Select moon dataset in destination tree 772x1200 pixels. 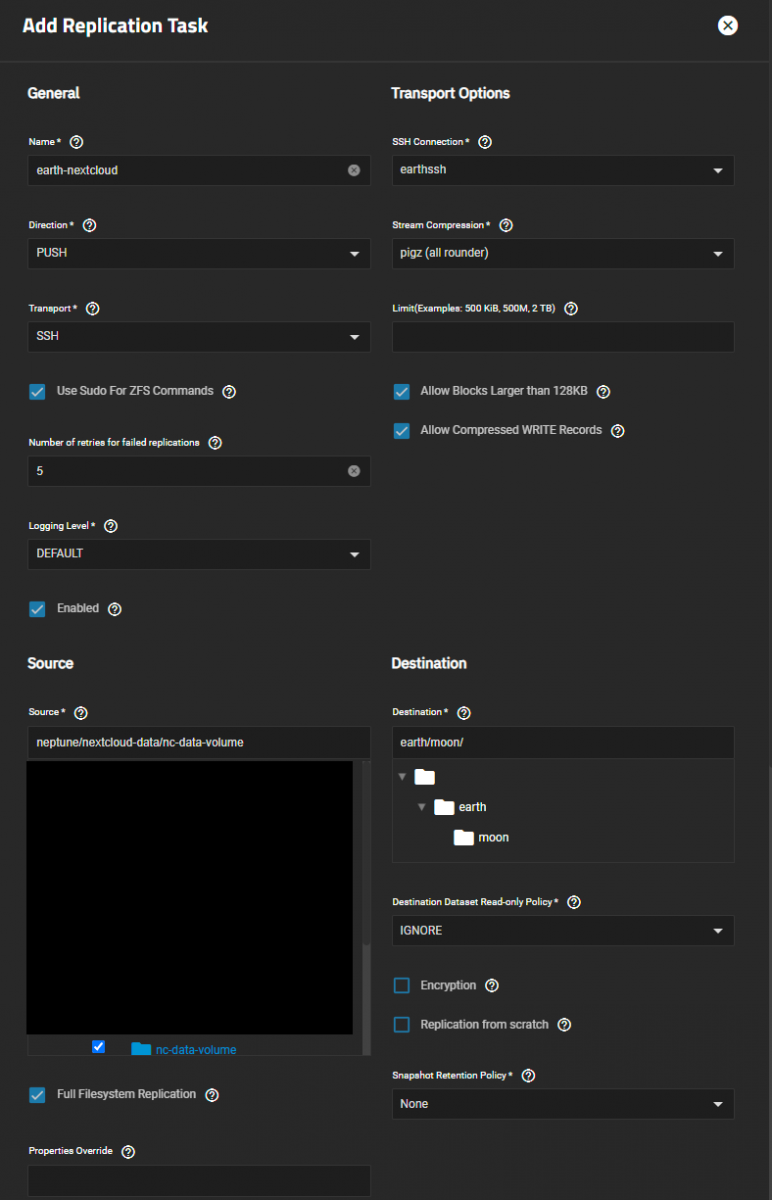pos(493,838)
